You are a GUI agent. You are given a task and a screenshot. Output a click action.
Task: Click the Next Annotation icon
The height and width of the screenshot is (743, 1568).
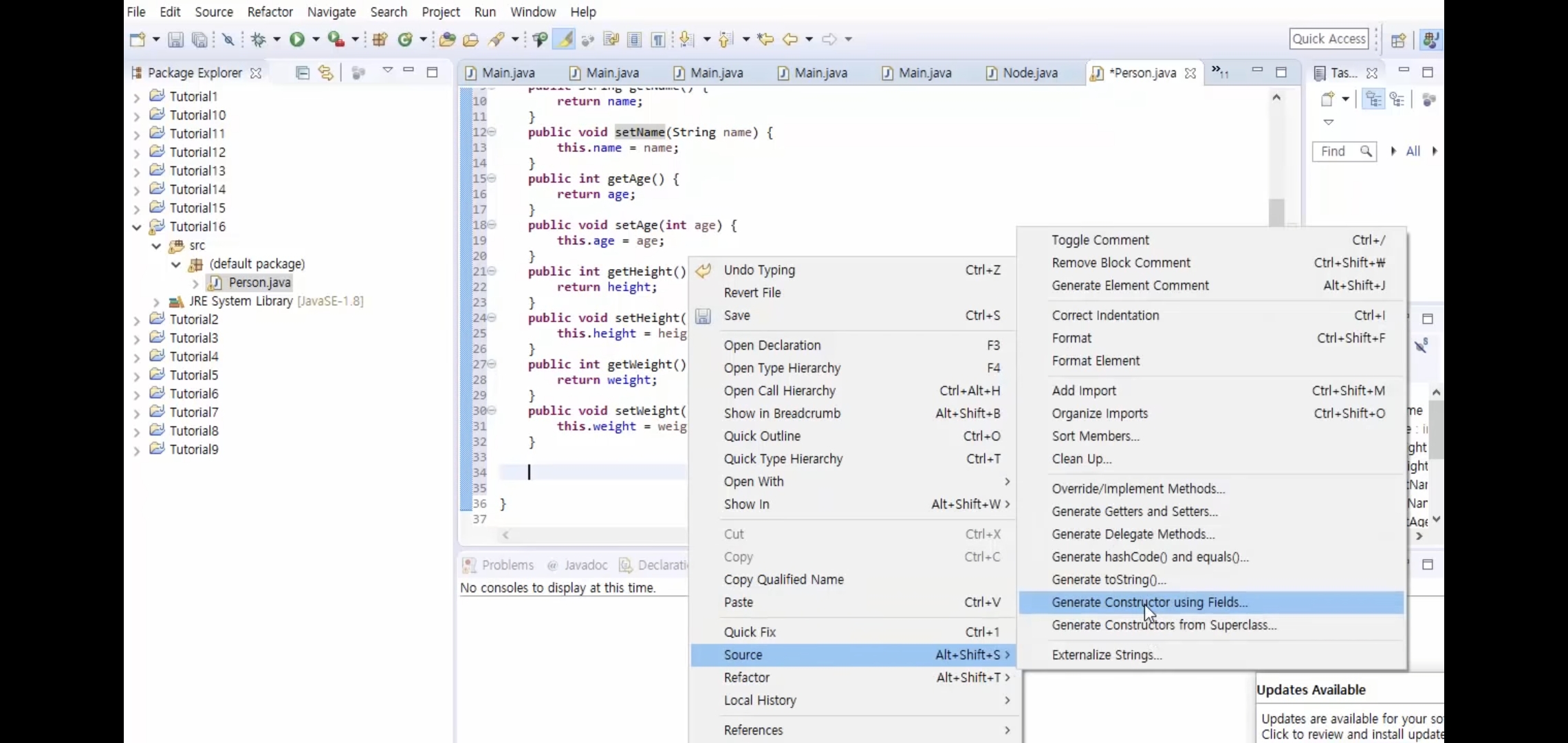(686, 39)
